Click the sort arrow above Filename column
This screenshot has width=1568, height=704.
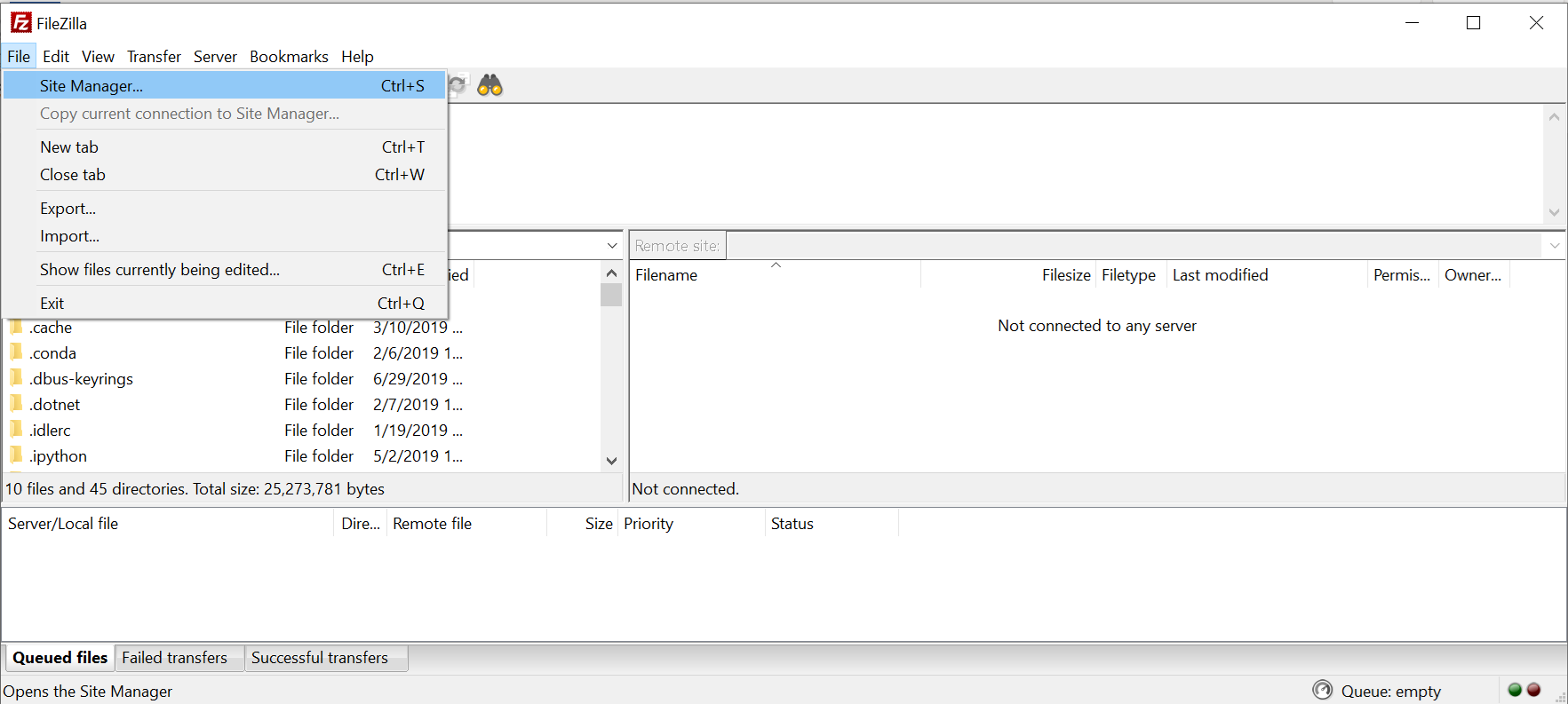tap(776, 265)
